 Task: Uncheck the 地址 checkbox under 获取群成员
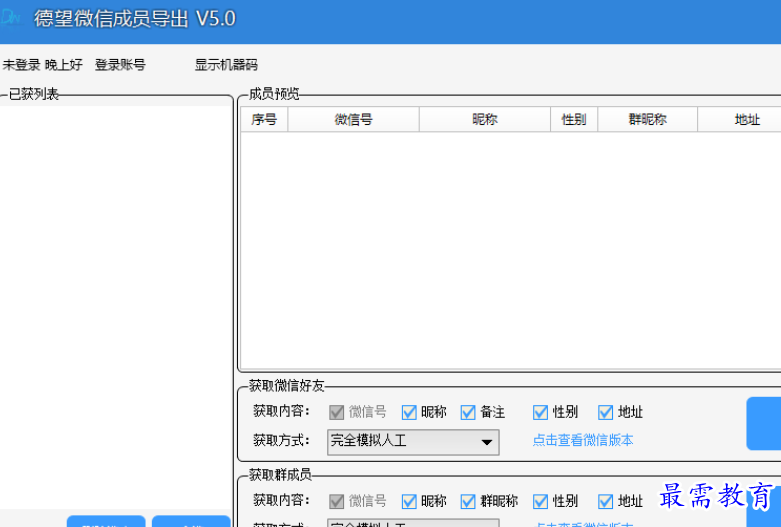coord(606,501)
